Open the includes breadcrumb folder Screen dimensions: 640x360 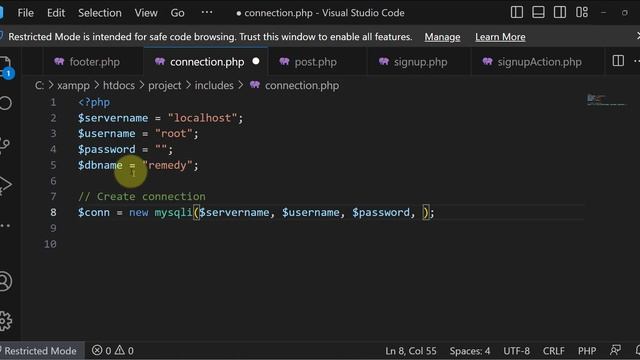click(x=214, y=85)
